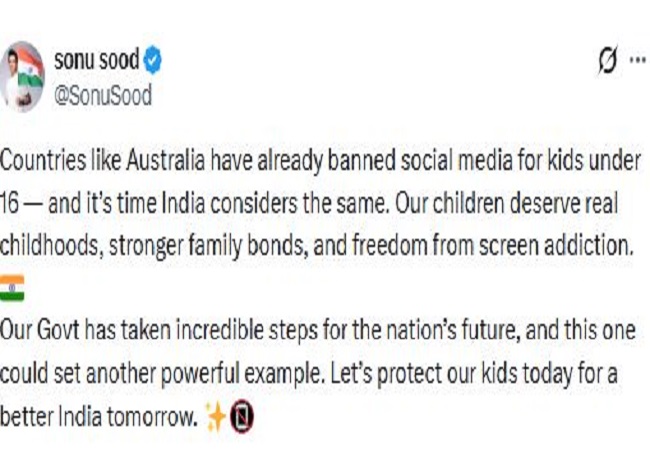Open the @SonuSood handle link

click(x=102, y=95)
